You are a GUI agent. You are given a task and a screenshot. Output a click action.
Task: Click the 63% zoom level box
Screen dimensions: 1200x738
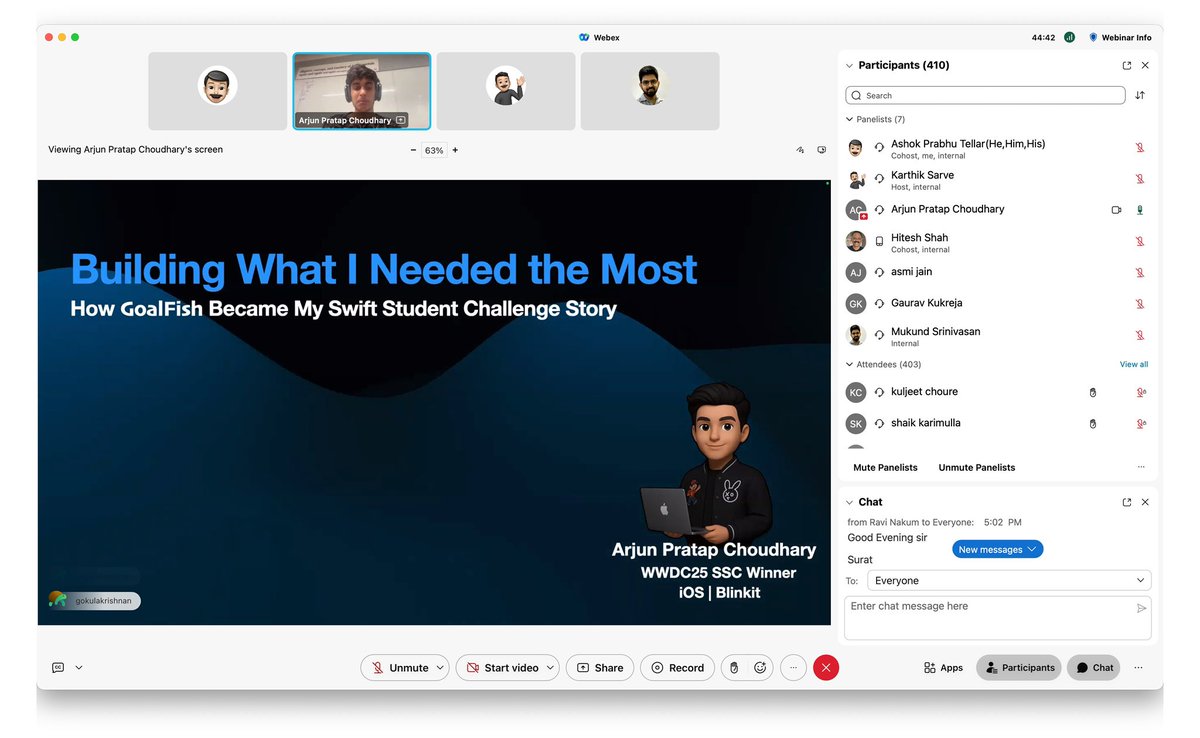tap(434, 150)
